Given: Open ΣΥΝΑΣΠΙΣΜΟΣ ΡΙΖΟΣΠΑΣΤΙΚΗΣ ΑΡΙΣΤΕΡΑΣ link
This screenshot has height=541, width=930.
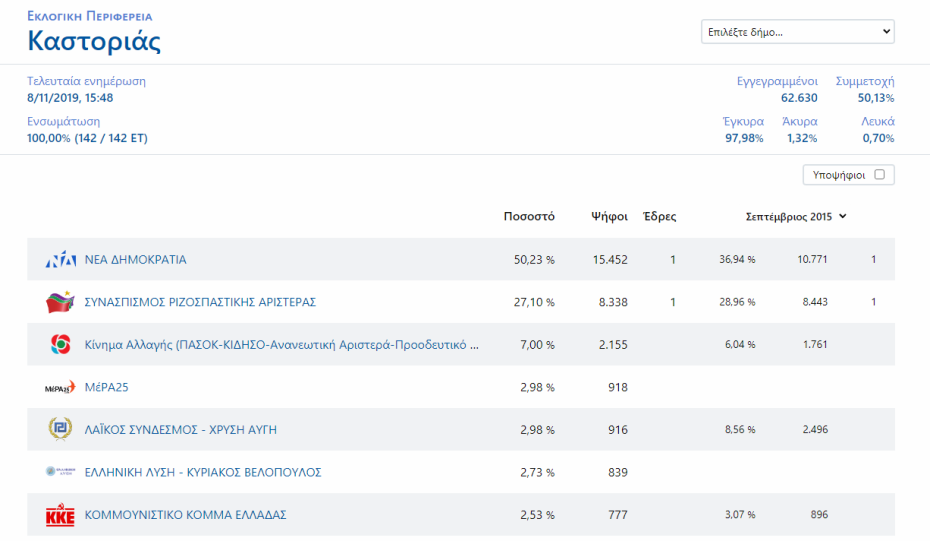Looking at the screenshot, I should pos(200,302).
